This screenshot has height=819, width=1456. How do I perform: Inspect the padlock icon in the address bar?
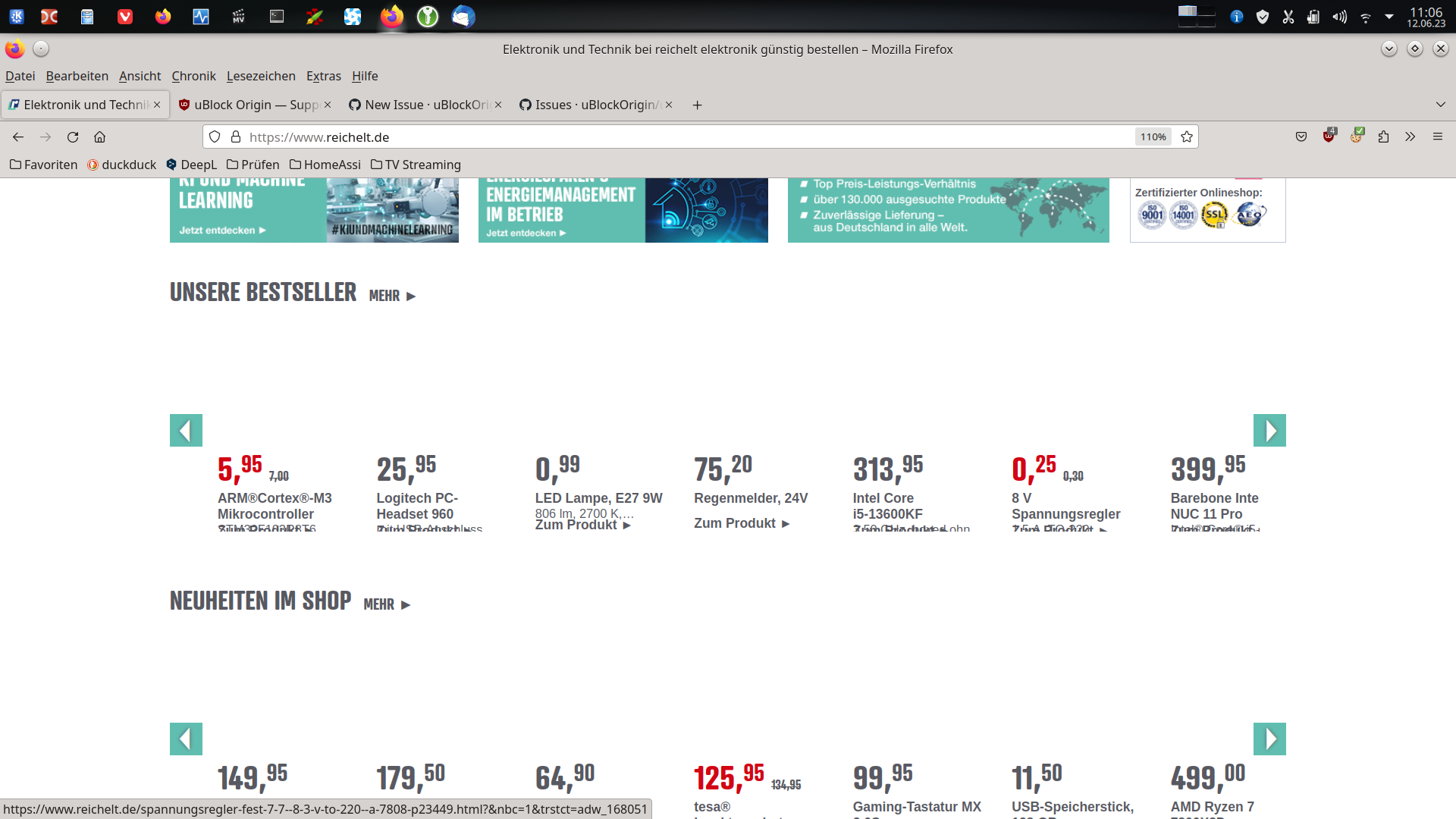pos(235,137)
